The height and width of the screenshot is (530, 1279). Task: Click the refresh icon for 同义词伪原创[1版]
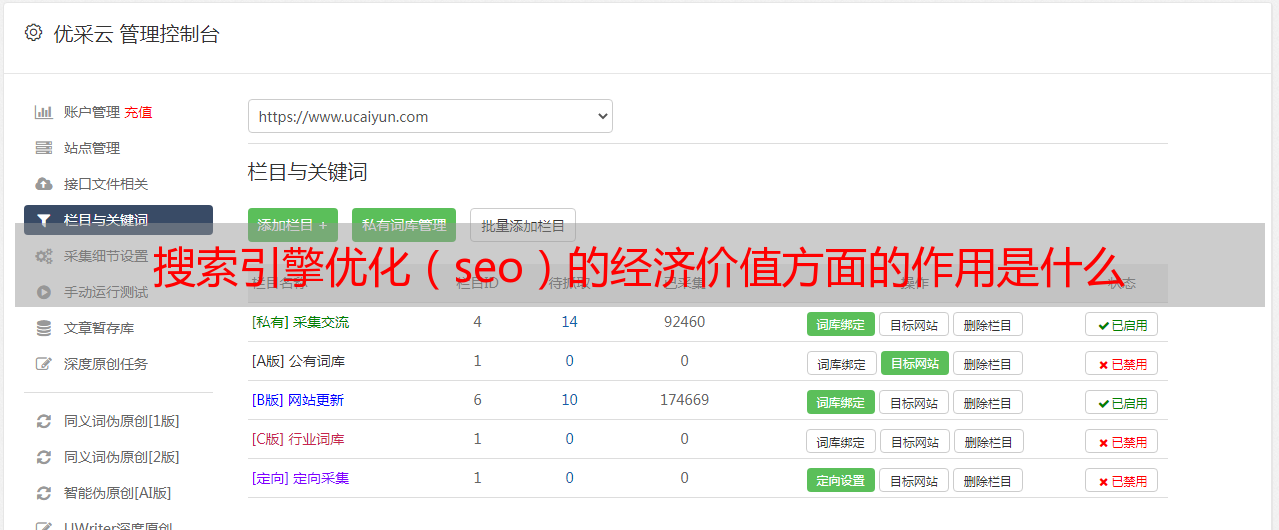(x=44, y=421)
